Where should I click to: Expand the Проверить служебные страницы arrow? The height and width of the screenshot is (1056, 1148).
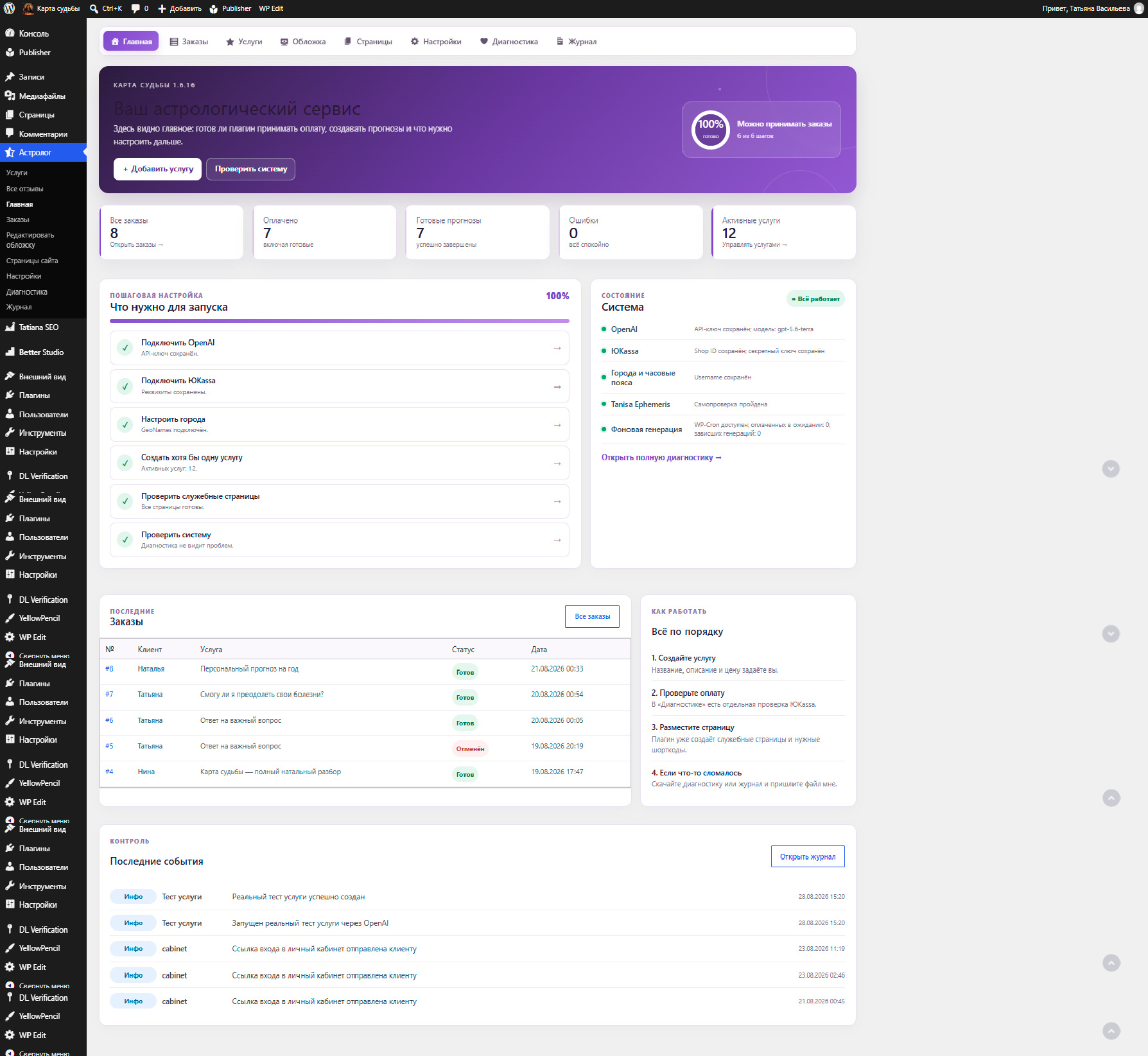(x=557, y=501)
